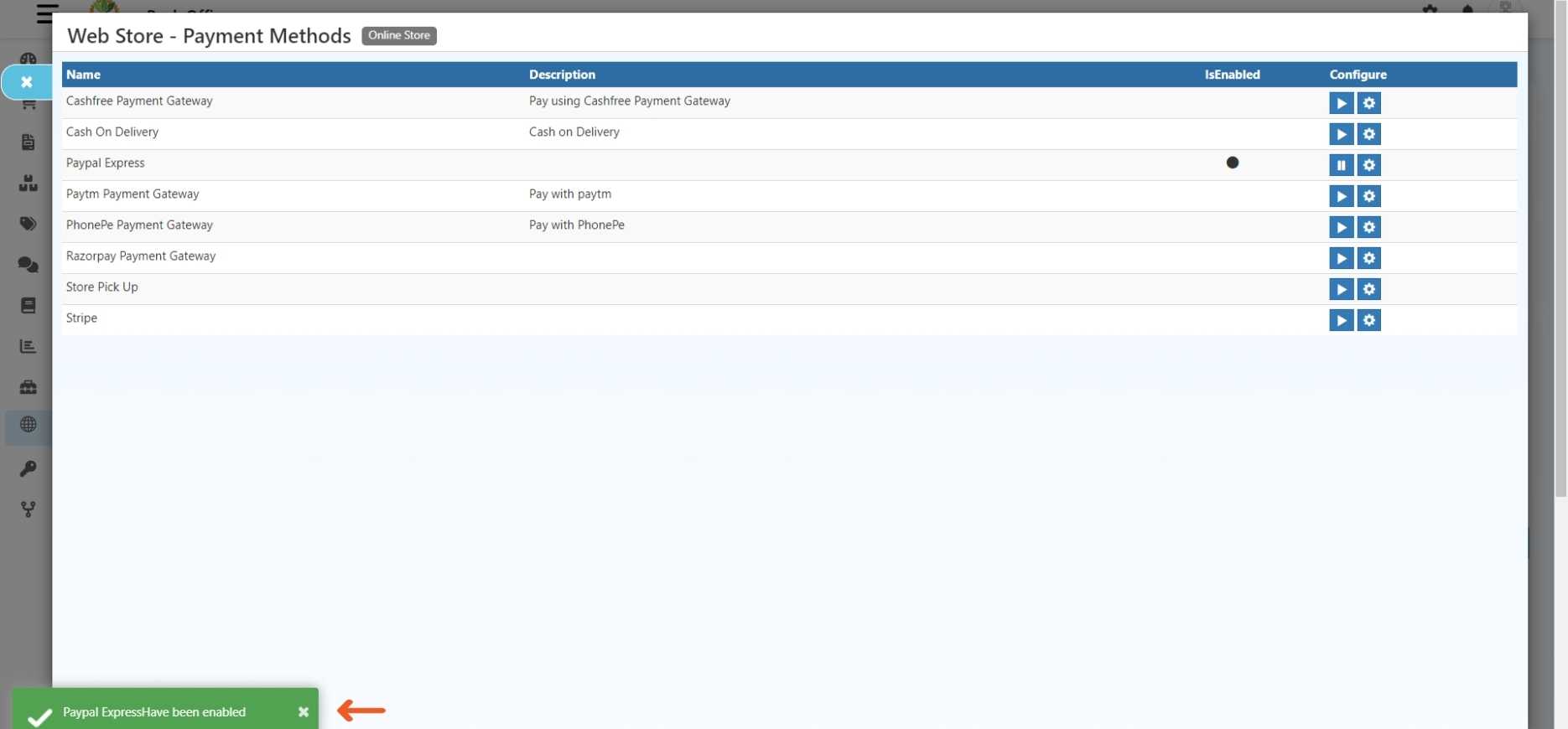
Task: Open Paypal Express configuration gear
Action: (x=1368, y=165)
